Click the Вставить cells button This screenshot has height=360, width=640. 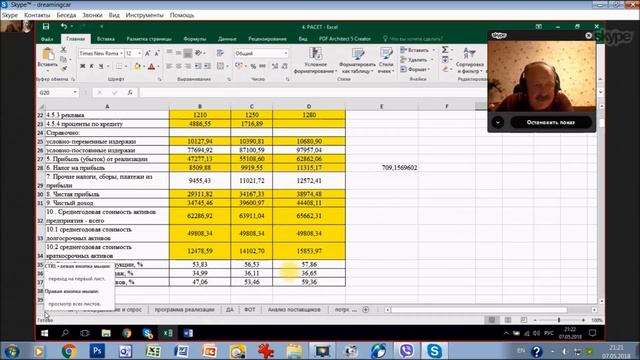click(417, 50)
